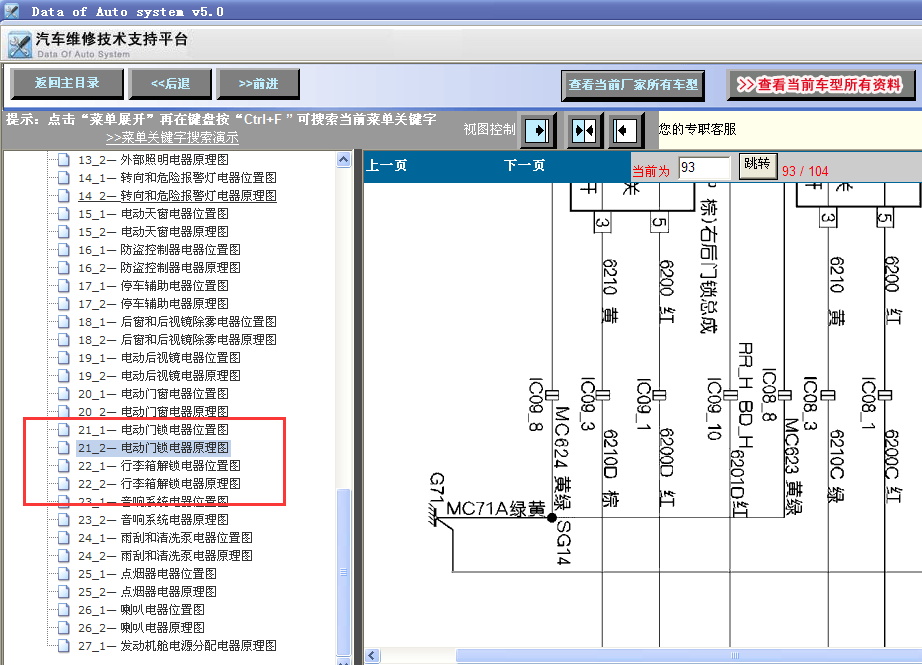Open 22_1 行李箱解锁电器位置图
This screenshot has height=665, width=922.
point(159,466)
